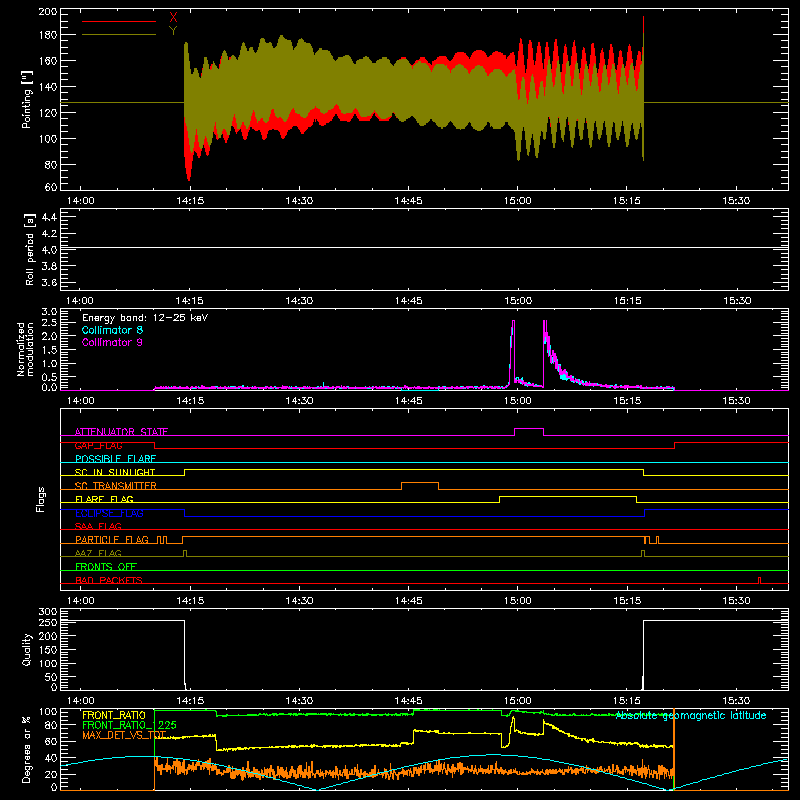
Task: Click 15:00 time label below Pointing panel
Action: [517, 201]
